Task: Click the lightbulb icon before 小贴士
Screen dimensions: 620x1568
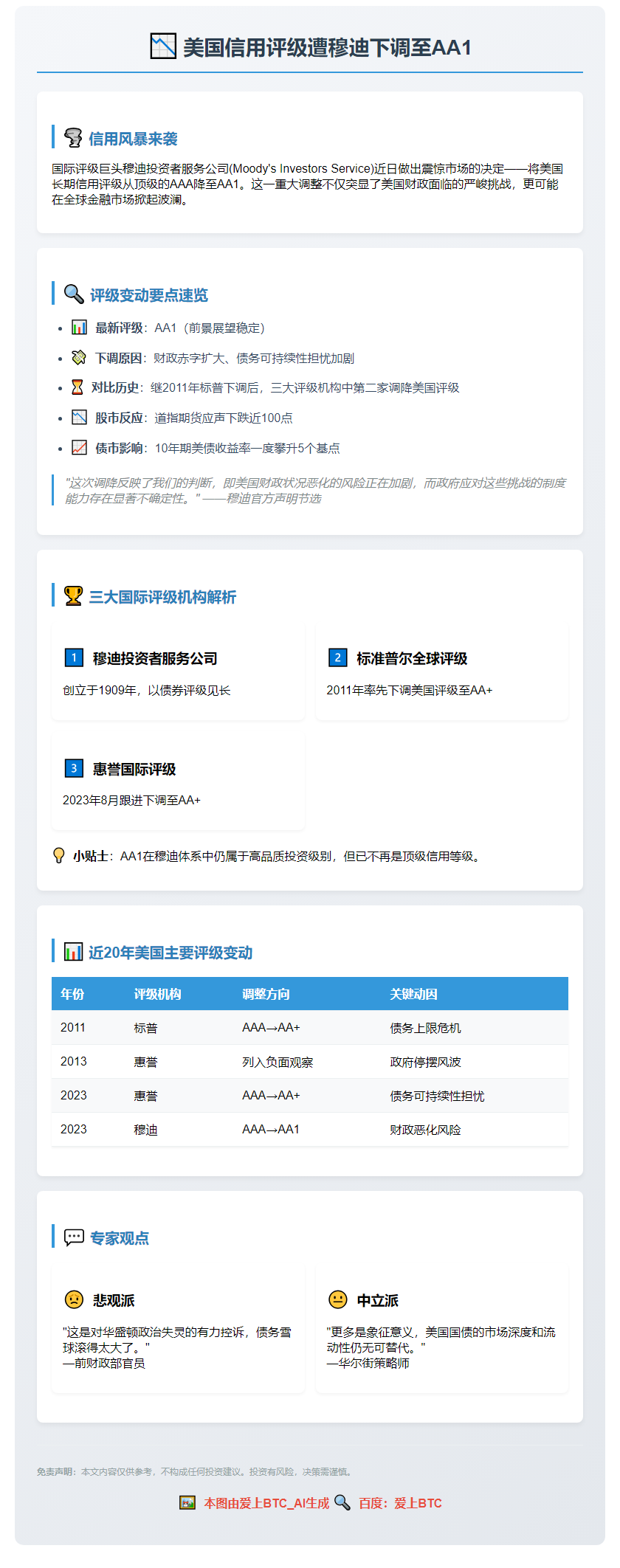Action: pos(59,855)
